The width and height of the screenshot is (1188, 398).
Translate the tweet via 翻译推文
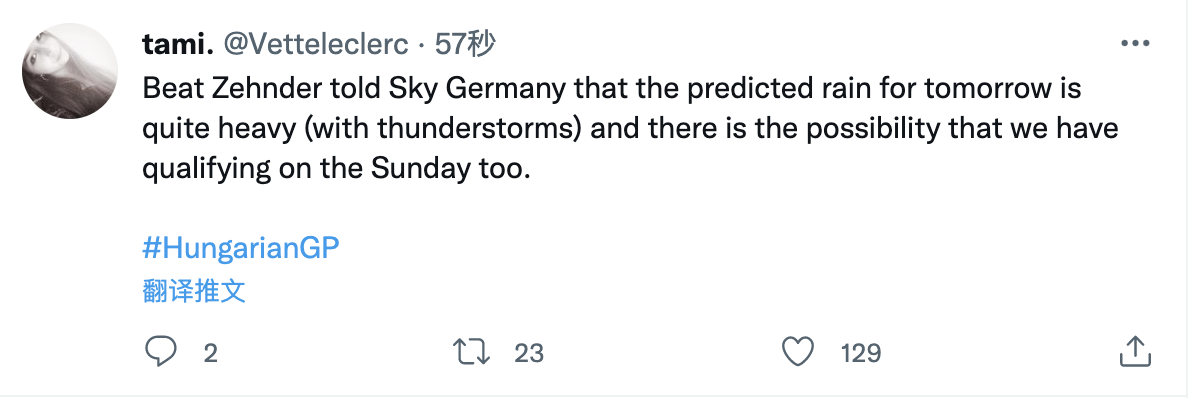[194, 291]
